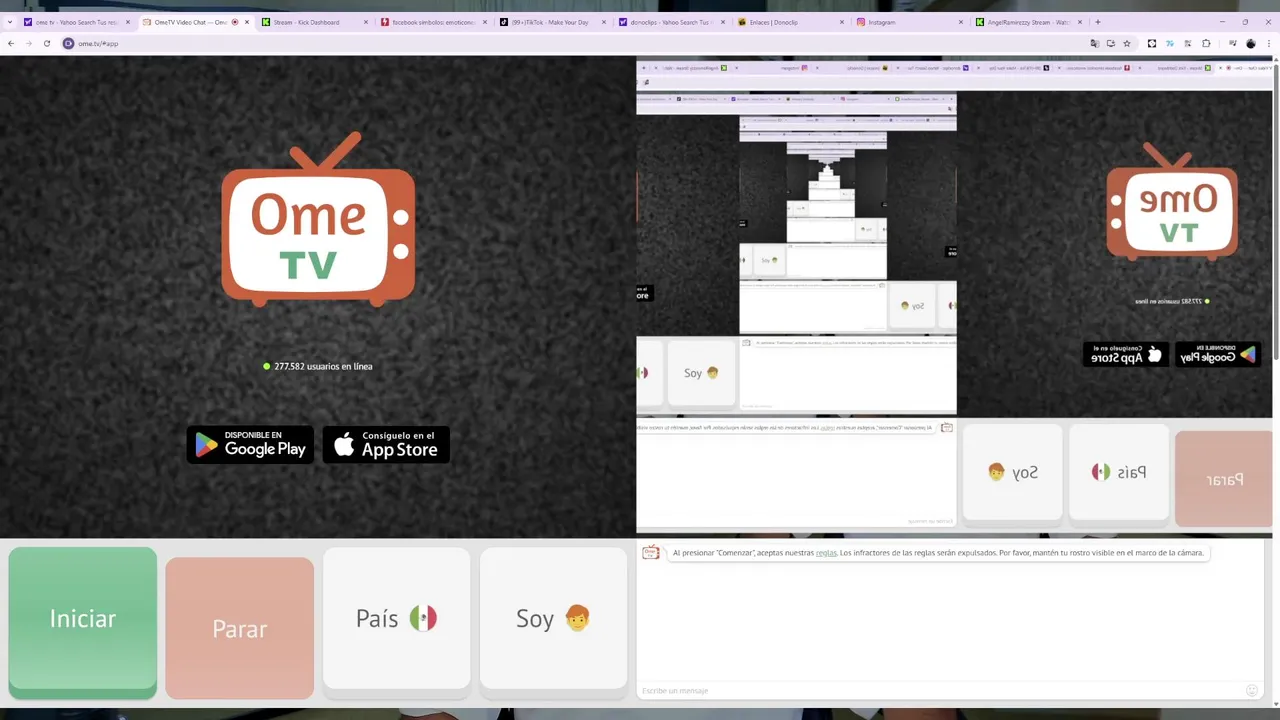Open the emoji picker in message box
The height and width of the screenshot is (720, 1280).
click(x=1251, y=691)
